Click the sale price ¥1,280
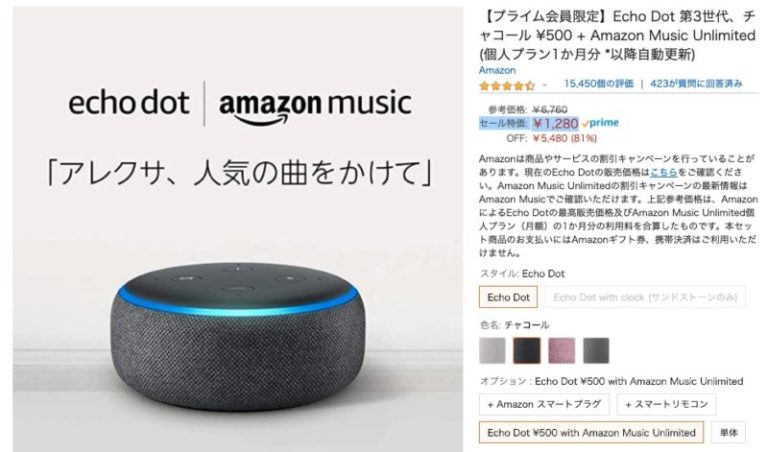The width and height of the screenshot is (768, 452). (x=556, y=123)
